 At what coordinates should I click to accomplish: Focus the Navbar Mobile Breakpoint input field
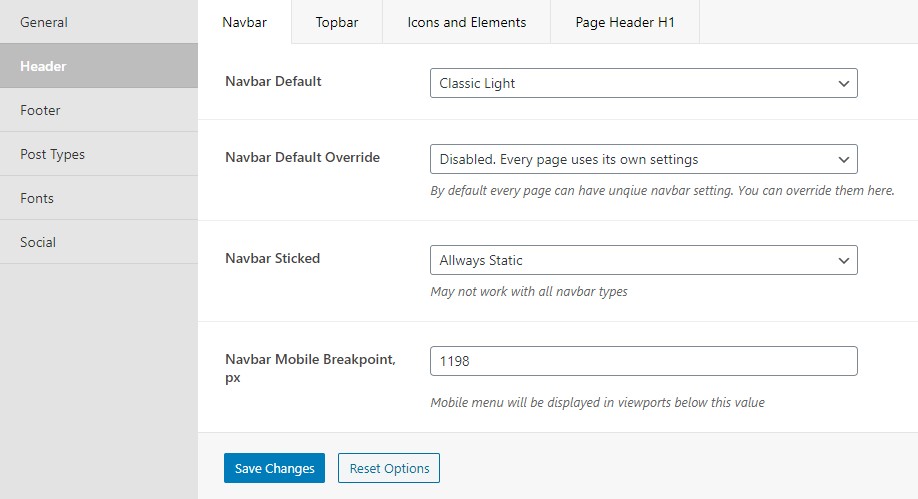[x=643, y=361]
